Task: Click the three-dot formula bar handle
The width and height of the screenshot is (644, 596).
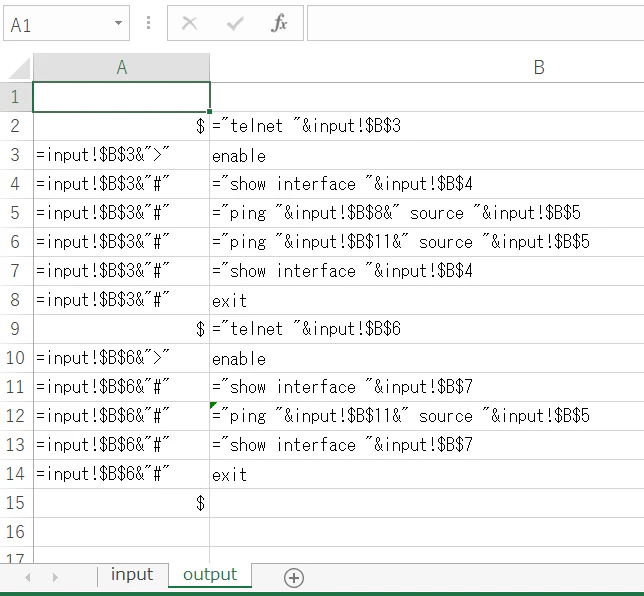Action: click(x=148, y=23)
